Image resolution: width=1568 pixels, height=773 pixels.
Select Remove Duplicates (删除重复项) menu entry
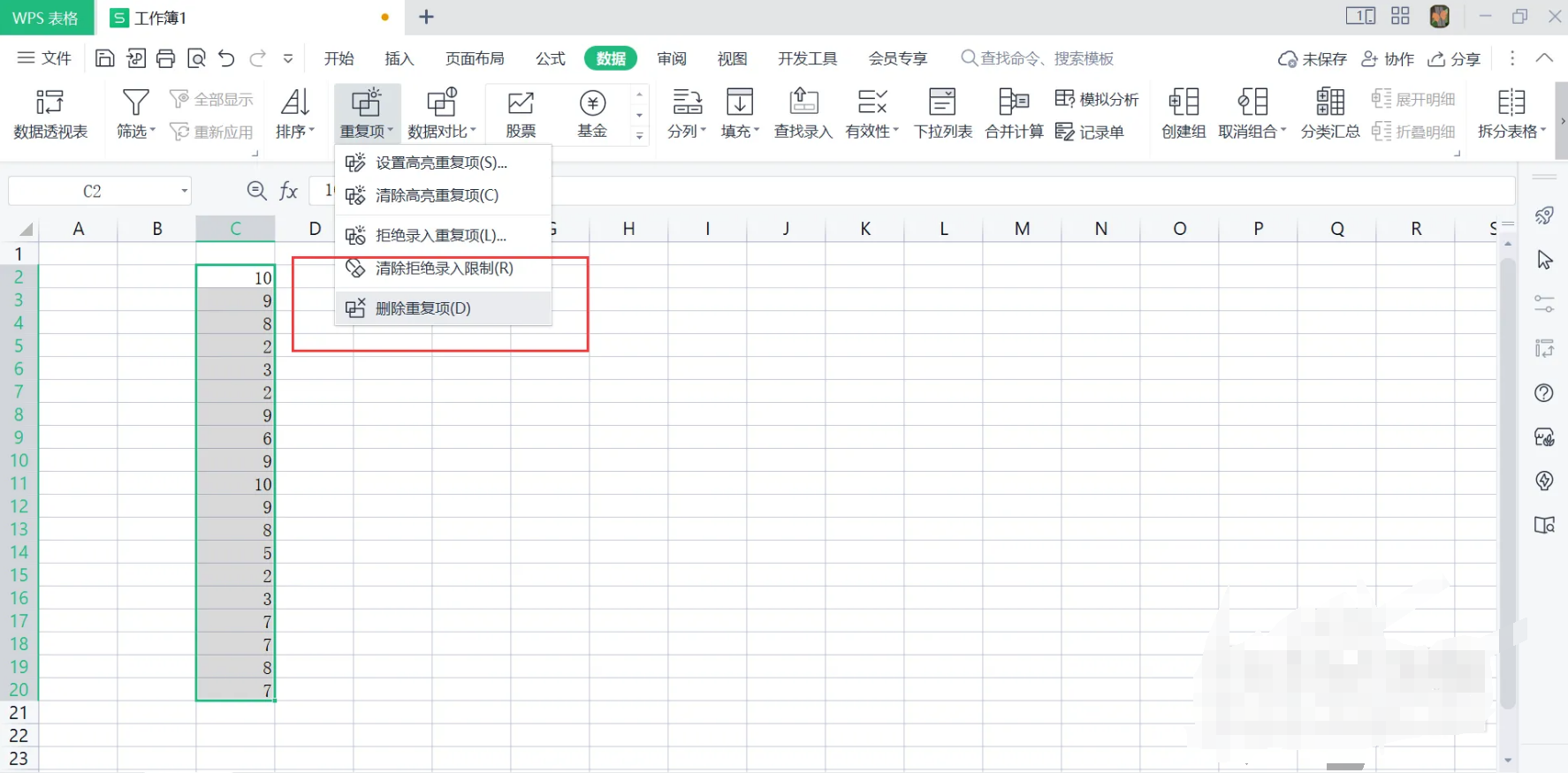point(423,308)
